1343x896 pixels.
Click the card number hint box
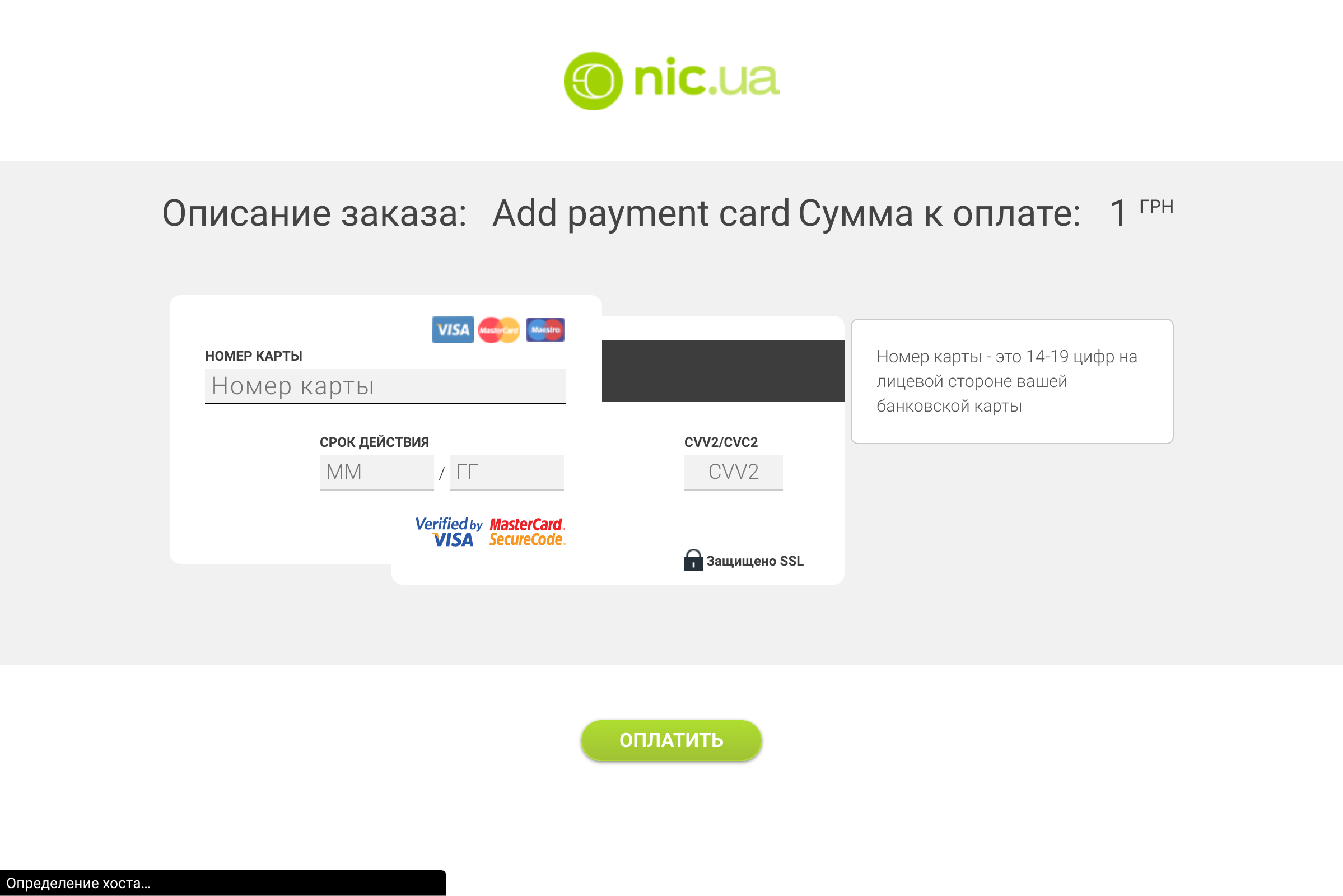point(1012,381)
